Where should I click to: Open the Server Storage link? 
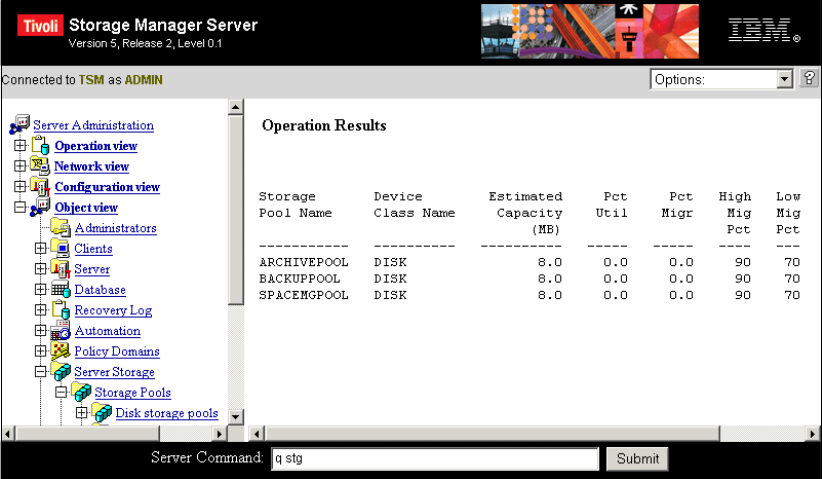pos(114,372)
